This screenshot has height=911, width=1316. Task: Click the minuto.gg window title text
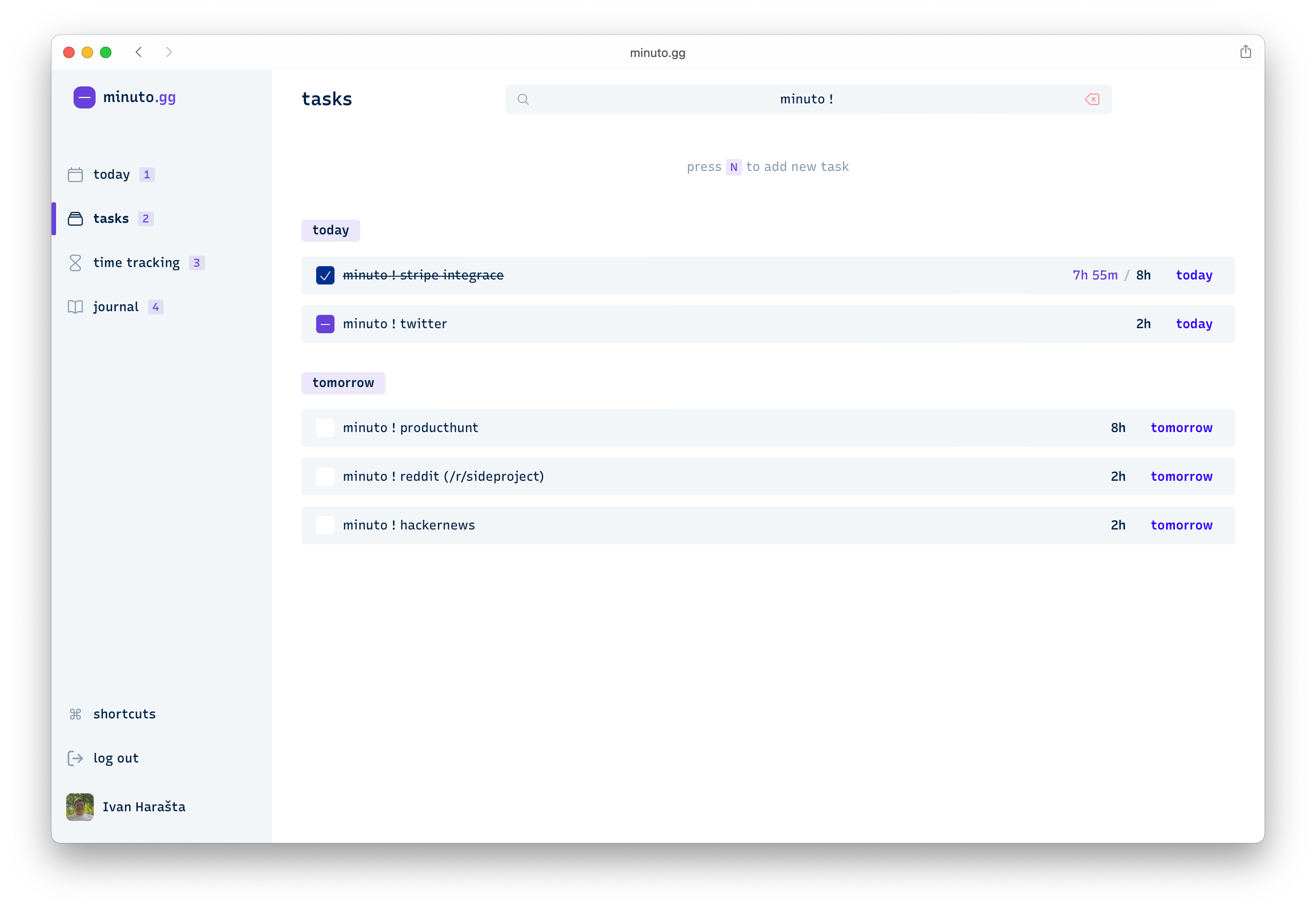(658, 53)
